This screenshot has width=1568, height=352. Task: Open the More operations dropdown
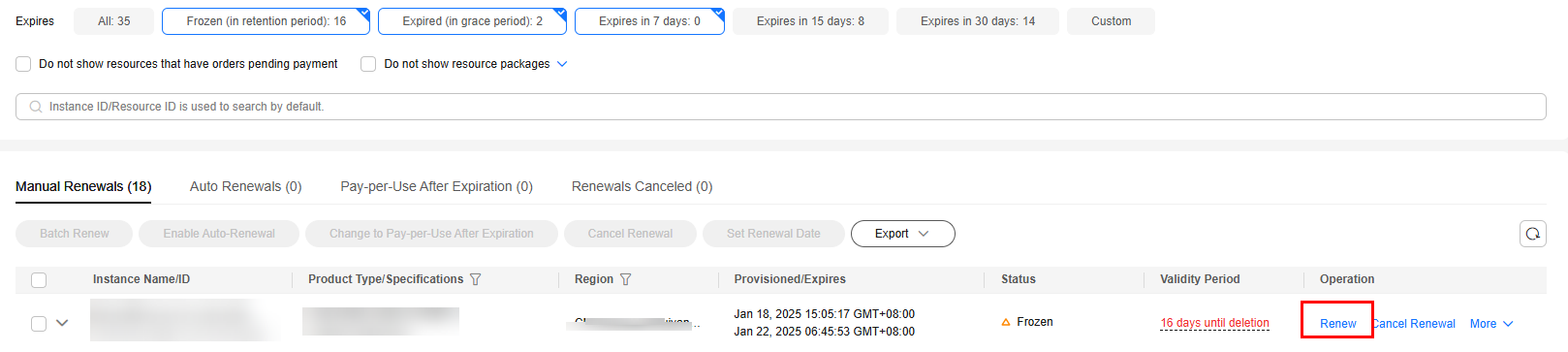[1490, 324]
